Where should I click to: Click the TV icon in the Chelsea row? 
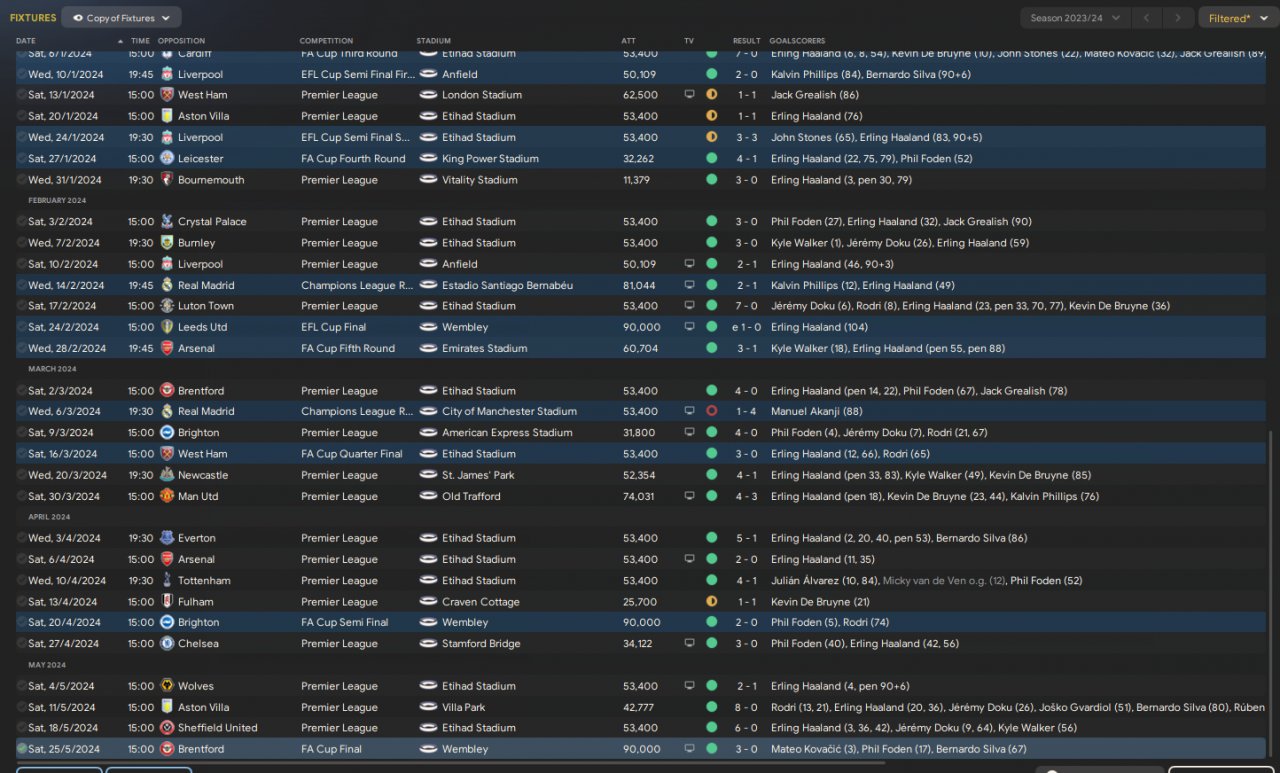tap(689, 644)
